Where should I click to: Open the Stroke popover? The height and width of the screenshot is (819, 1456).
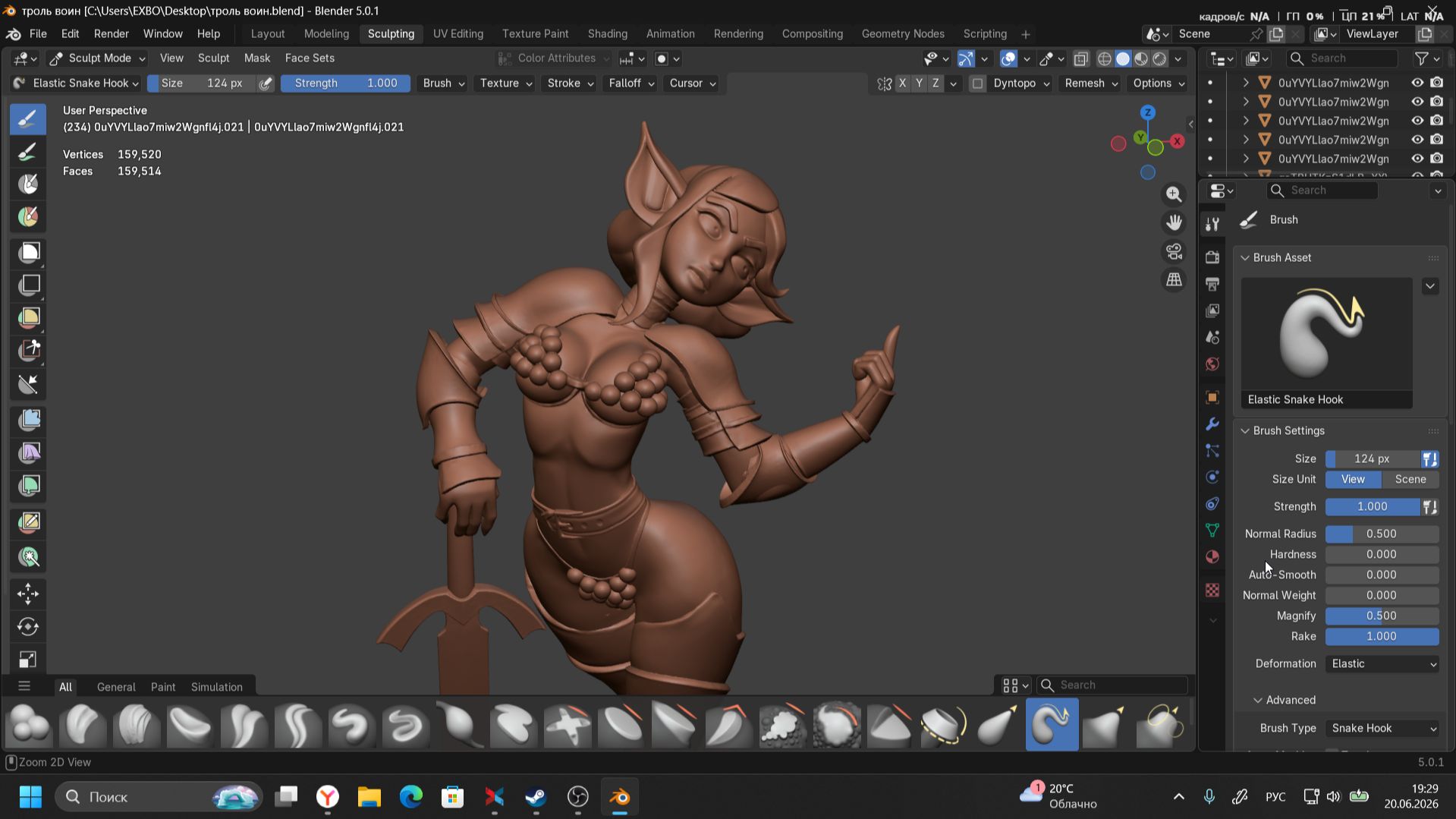(570, 83)
